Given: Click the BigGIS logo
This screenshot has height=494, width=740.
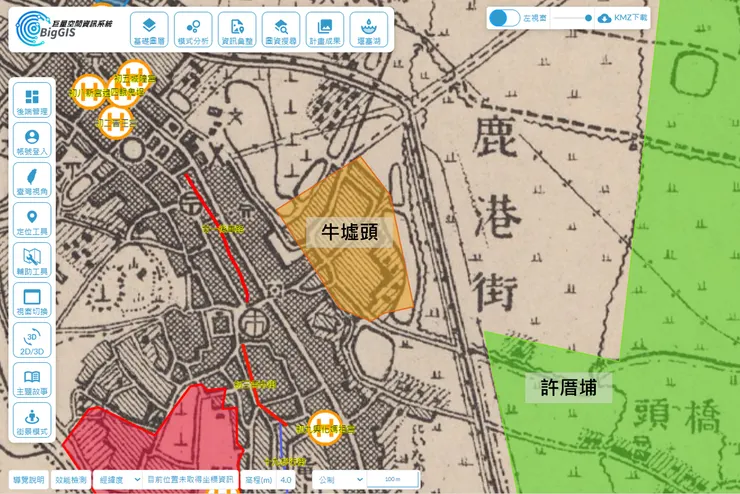Looking at the screenshot, I should [x=64, y=28].
